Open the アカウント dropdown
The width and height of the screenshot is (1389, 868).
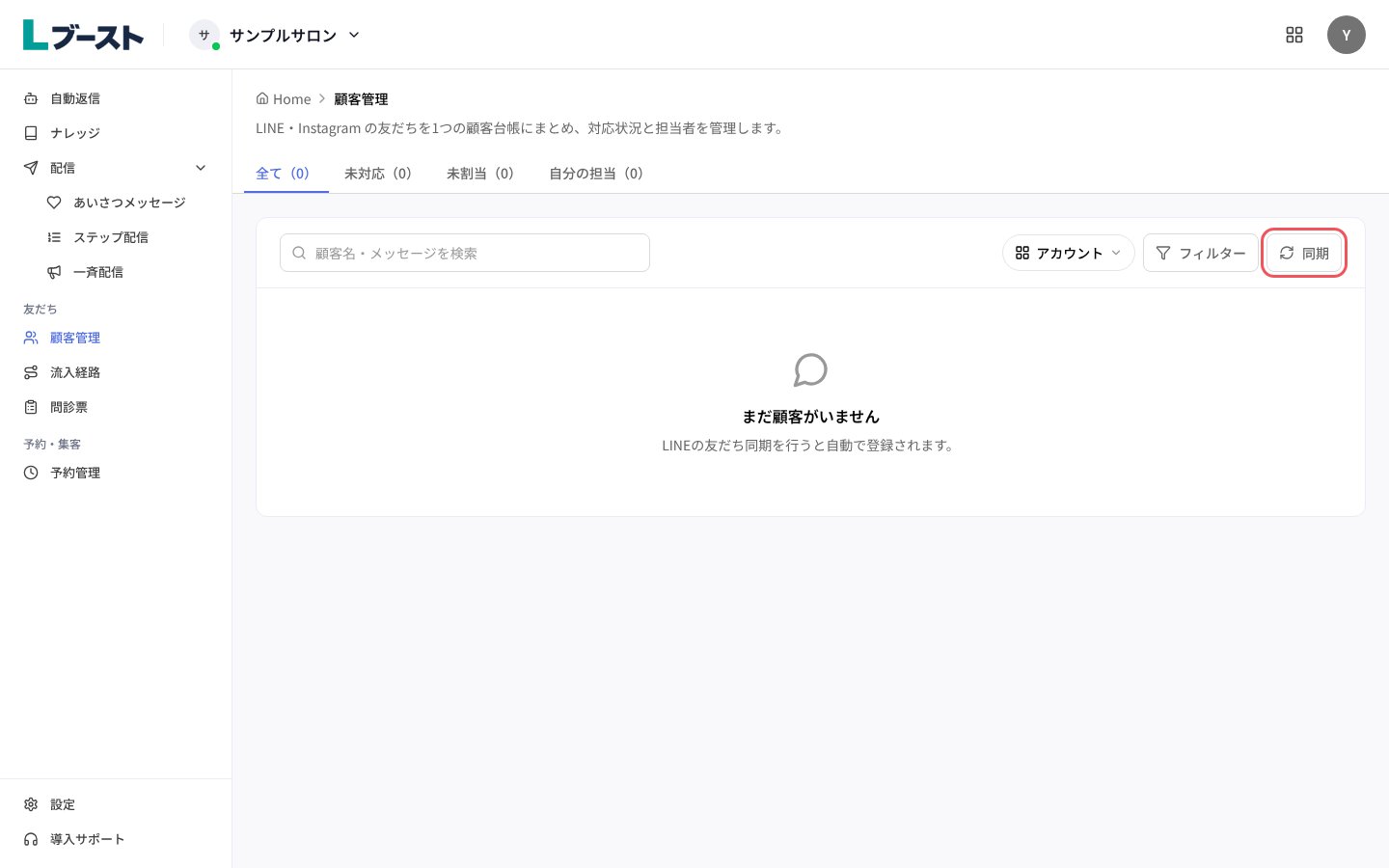[x=1069, y=253]
